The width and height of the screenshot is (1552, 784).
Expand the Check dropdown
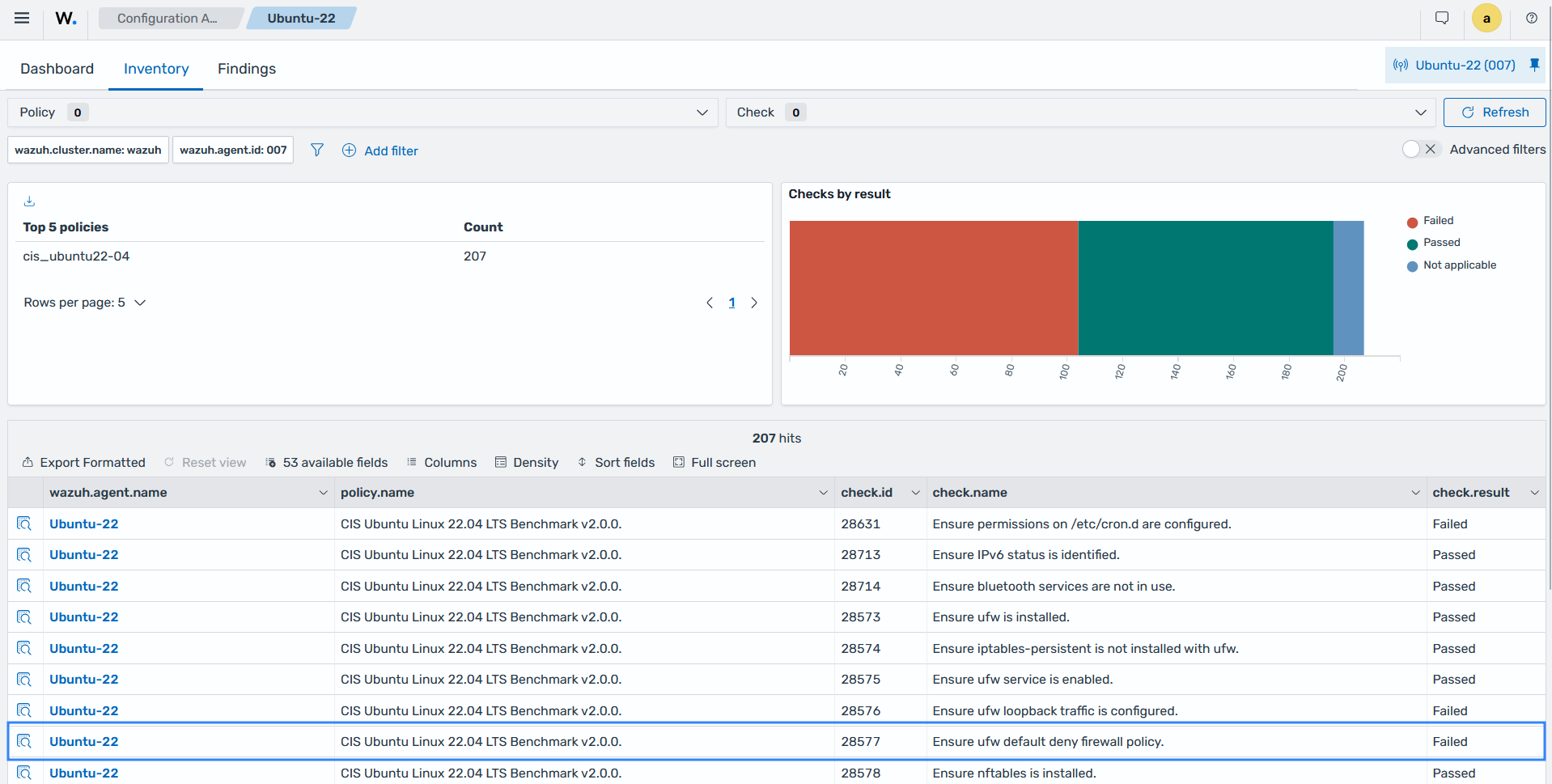[x=1080, y=112]
